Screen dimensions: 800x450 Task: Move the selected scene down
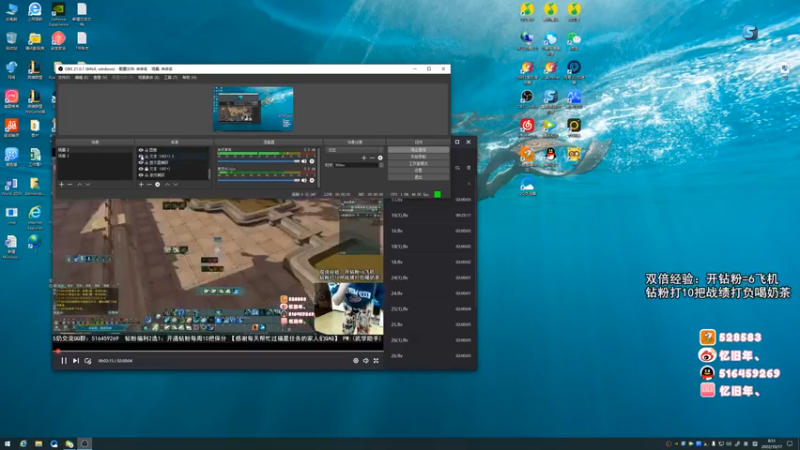[x=88, y=185]
